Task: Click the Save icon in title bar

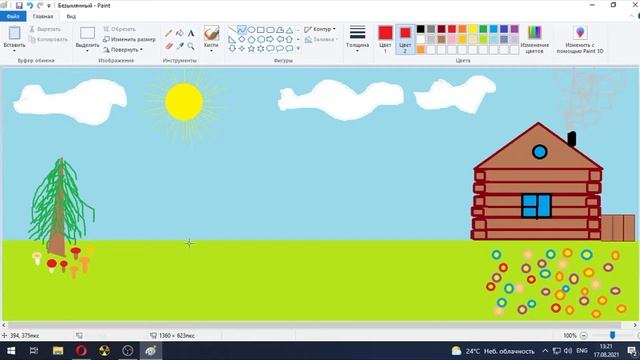Action: click(19, 5)
